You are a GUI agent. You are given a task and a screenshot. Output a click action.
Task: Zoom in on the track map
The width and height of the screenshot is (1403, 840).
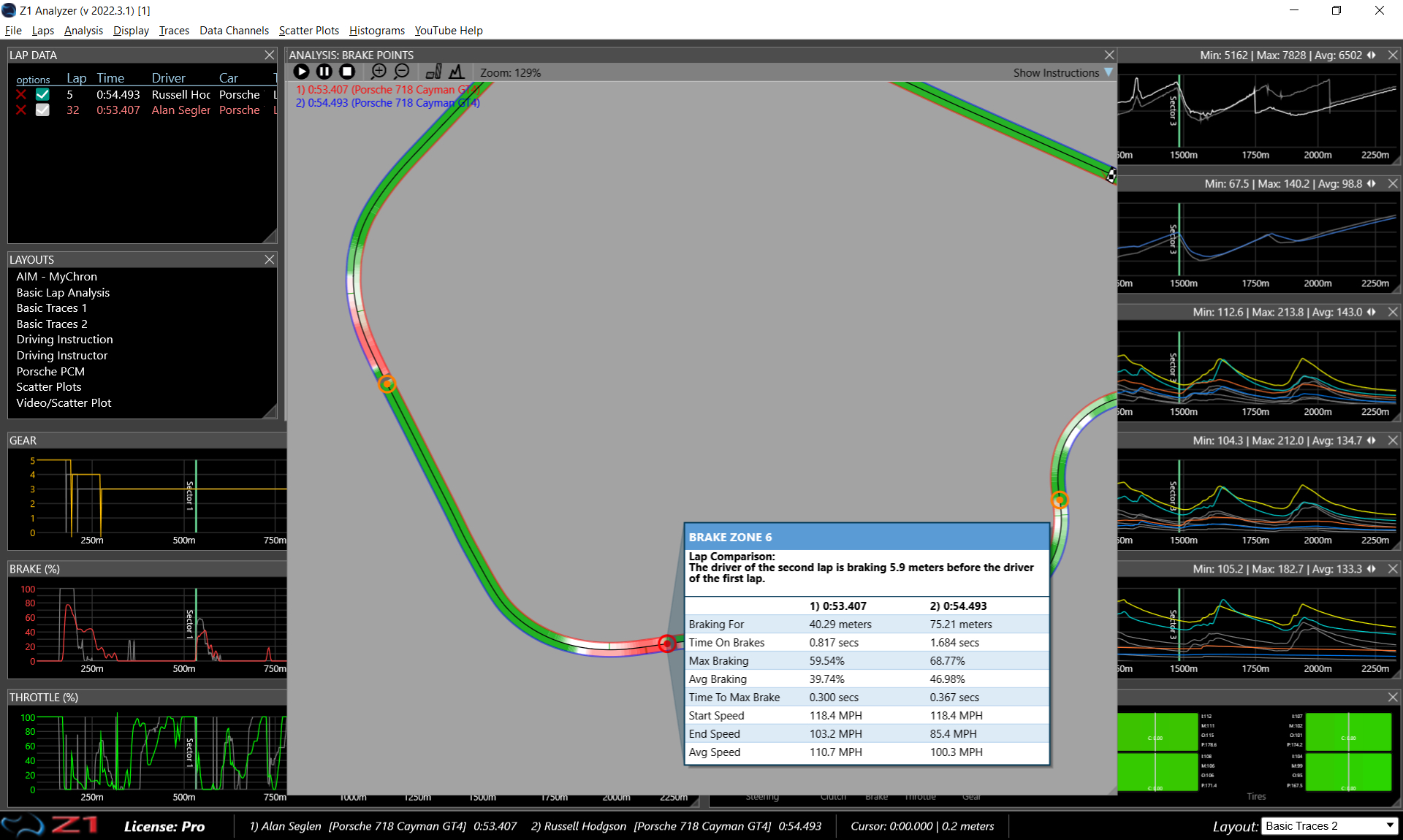click(x=379, y=72)
